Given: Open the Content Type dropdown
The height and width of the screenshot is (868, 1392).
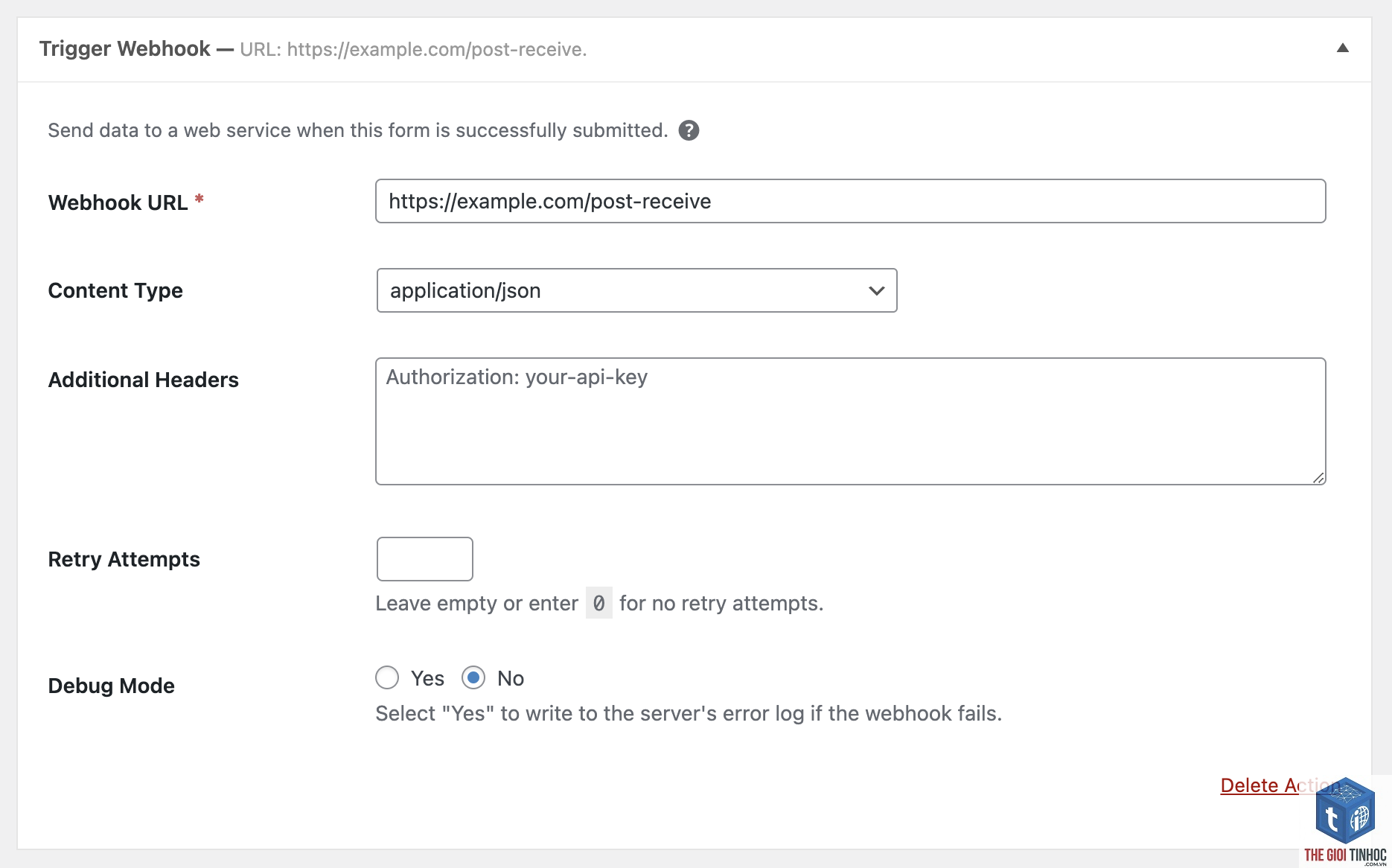Looking at the screenshot, I should point(636,290).
